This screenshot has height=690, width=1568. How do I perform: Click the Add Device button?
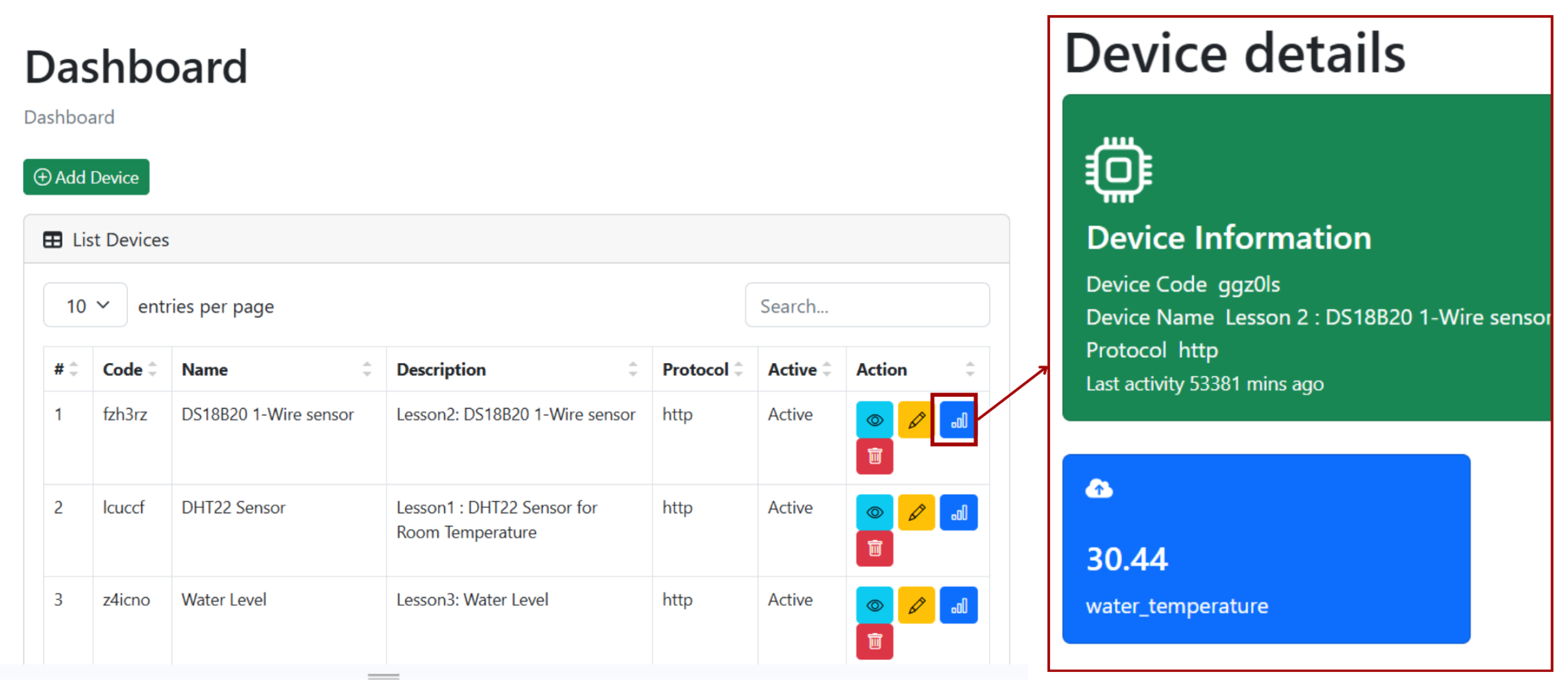pyautogui.click(x=87, y=177)
